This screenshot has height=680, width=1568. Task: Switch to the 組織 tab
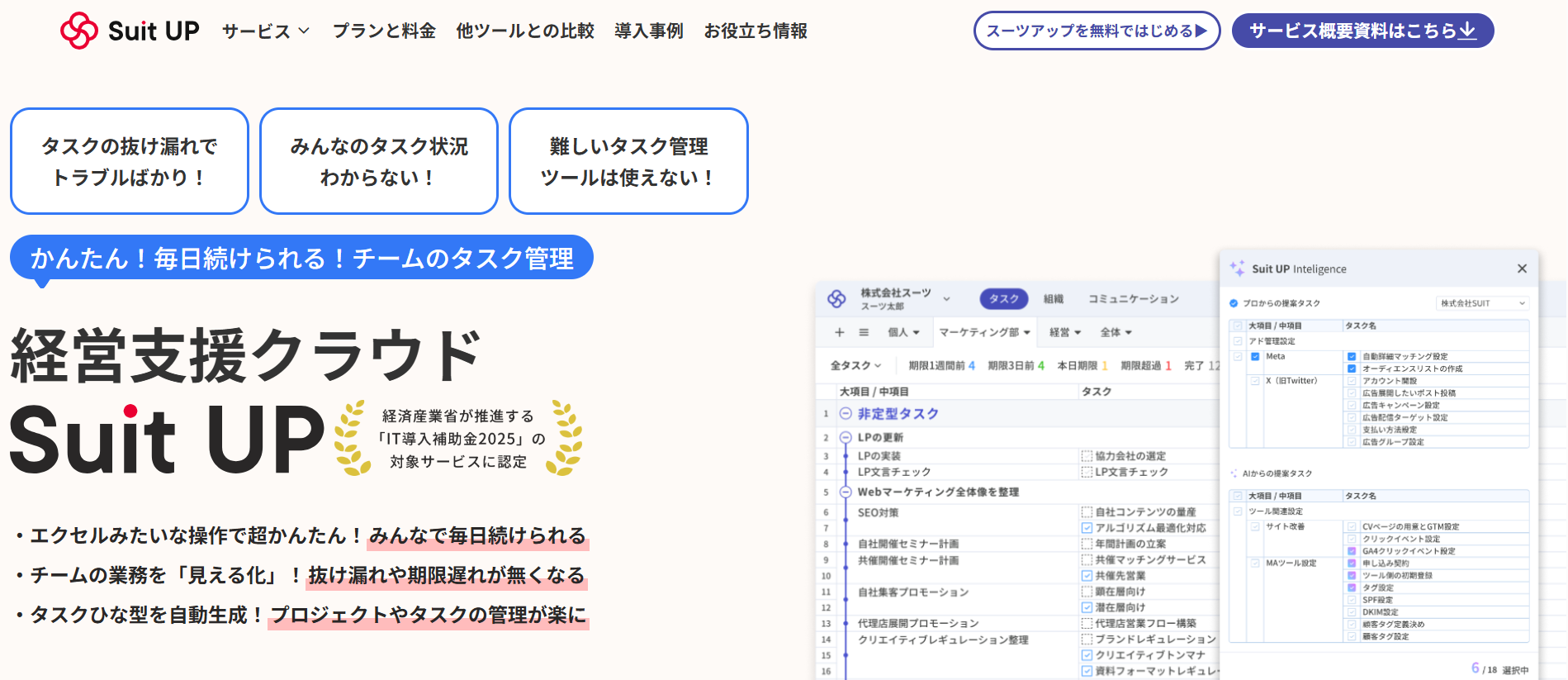point(1054,299)
